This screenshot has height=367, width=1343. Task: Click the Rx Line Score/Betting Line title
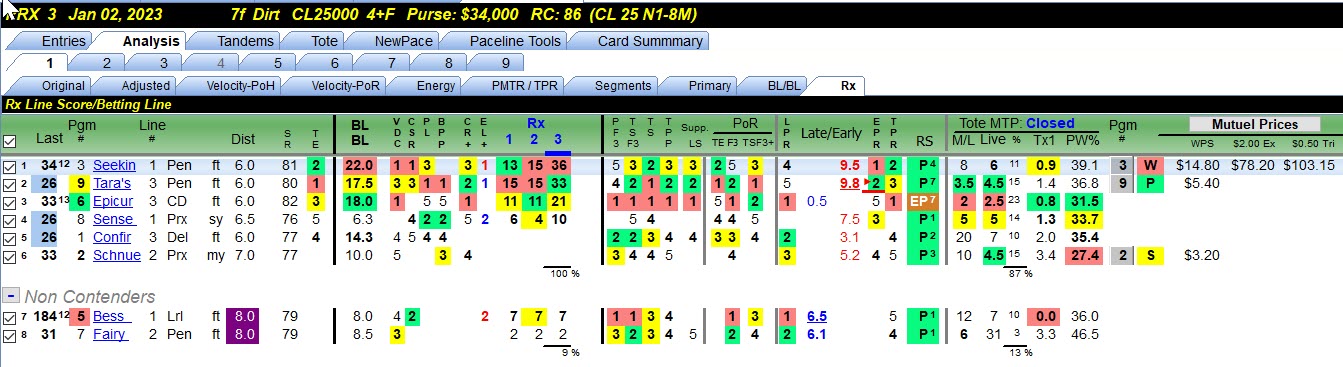pyautogui.click(x=89, y=104)
